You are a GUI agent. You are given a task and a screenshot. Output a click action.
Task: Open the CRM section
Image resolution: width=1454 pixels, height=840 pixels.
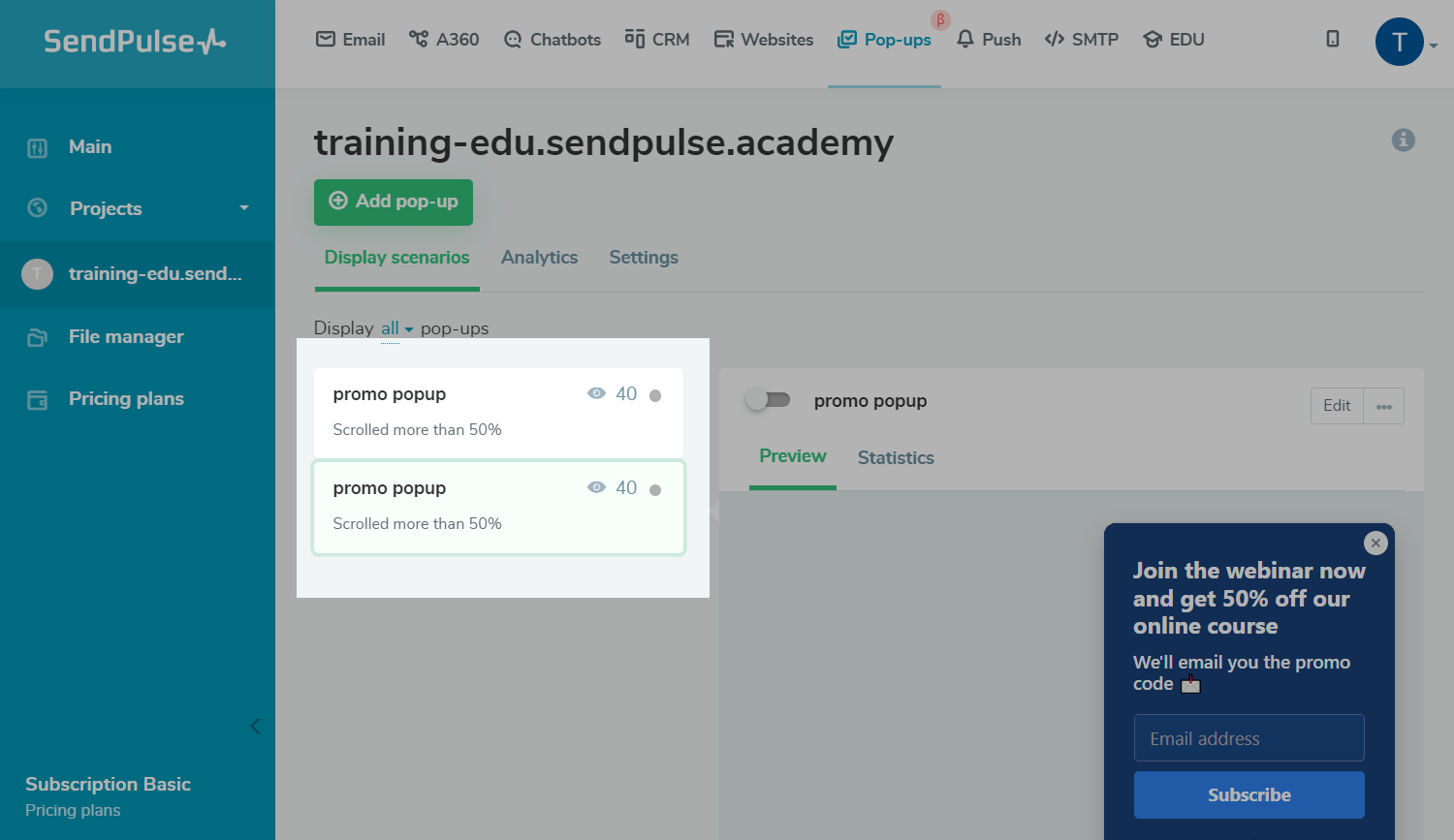pos(657,40)
